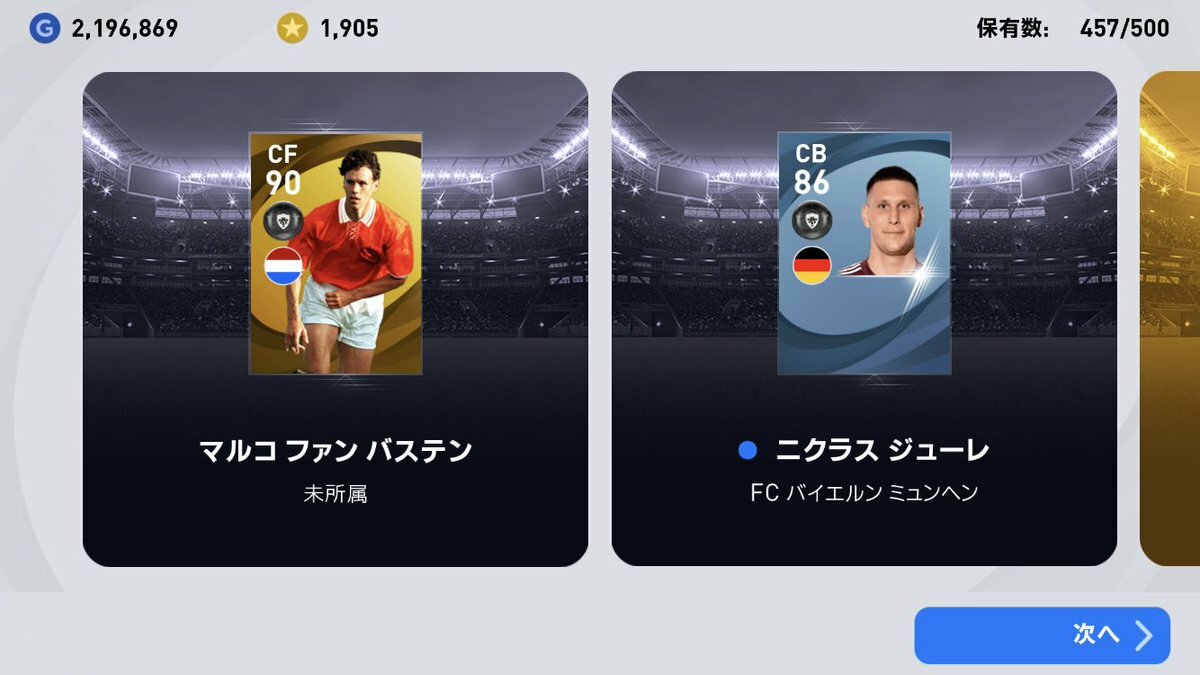Tap the 未所属 team label

[x=335, y=494]
